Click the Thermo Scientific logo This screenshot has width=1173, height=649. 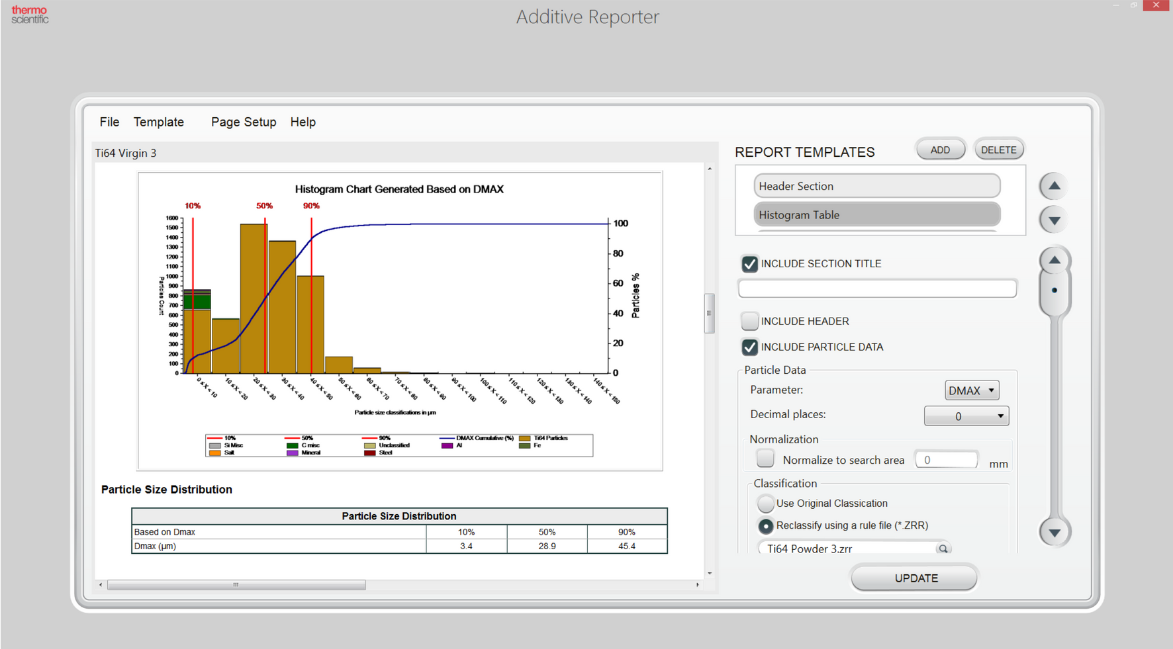[x=30, y=14]
